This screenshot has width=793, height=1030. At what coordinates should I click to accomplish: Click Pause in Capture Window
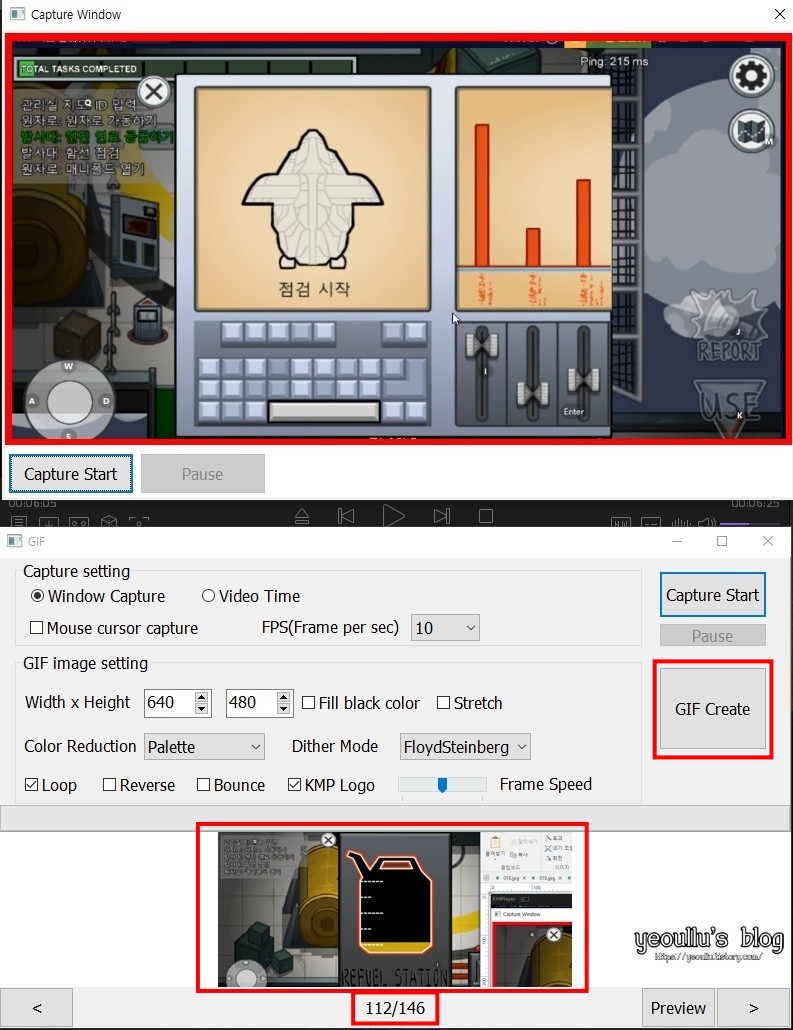tap(202, 474)
